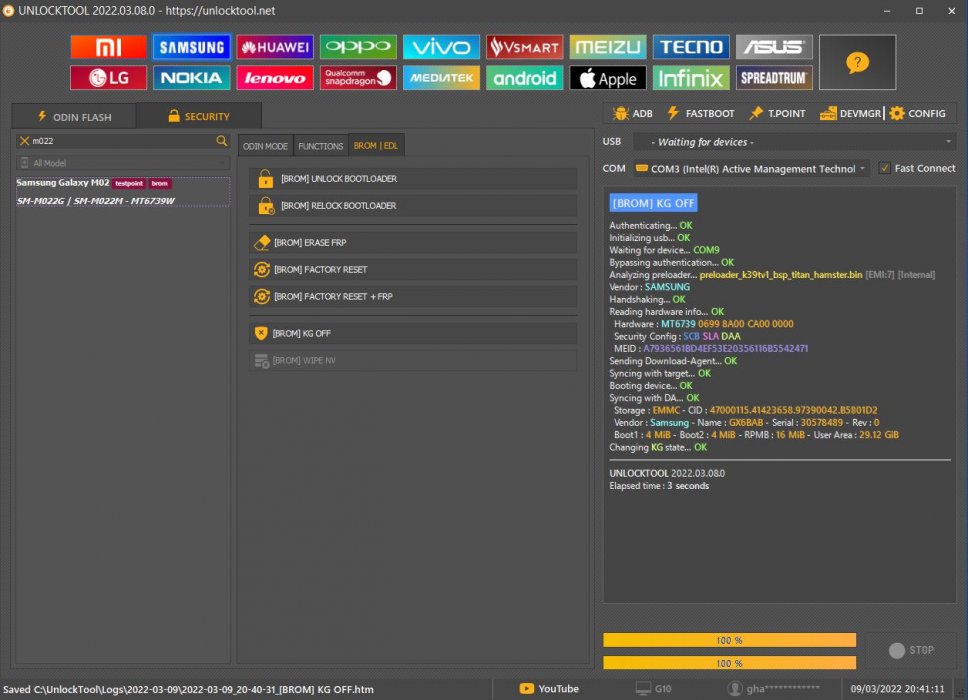Viewport: 968px width, 700px height.
Task: Click the saved log path in status bar
Action: click(x=188, y=689)
